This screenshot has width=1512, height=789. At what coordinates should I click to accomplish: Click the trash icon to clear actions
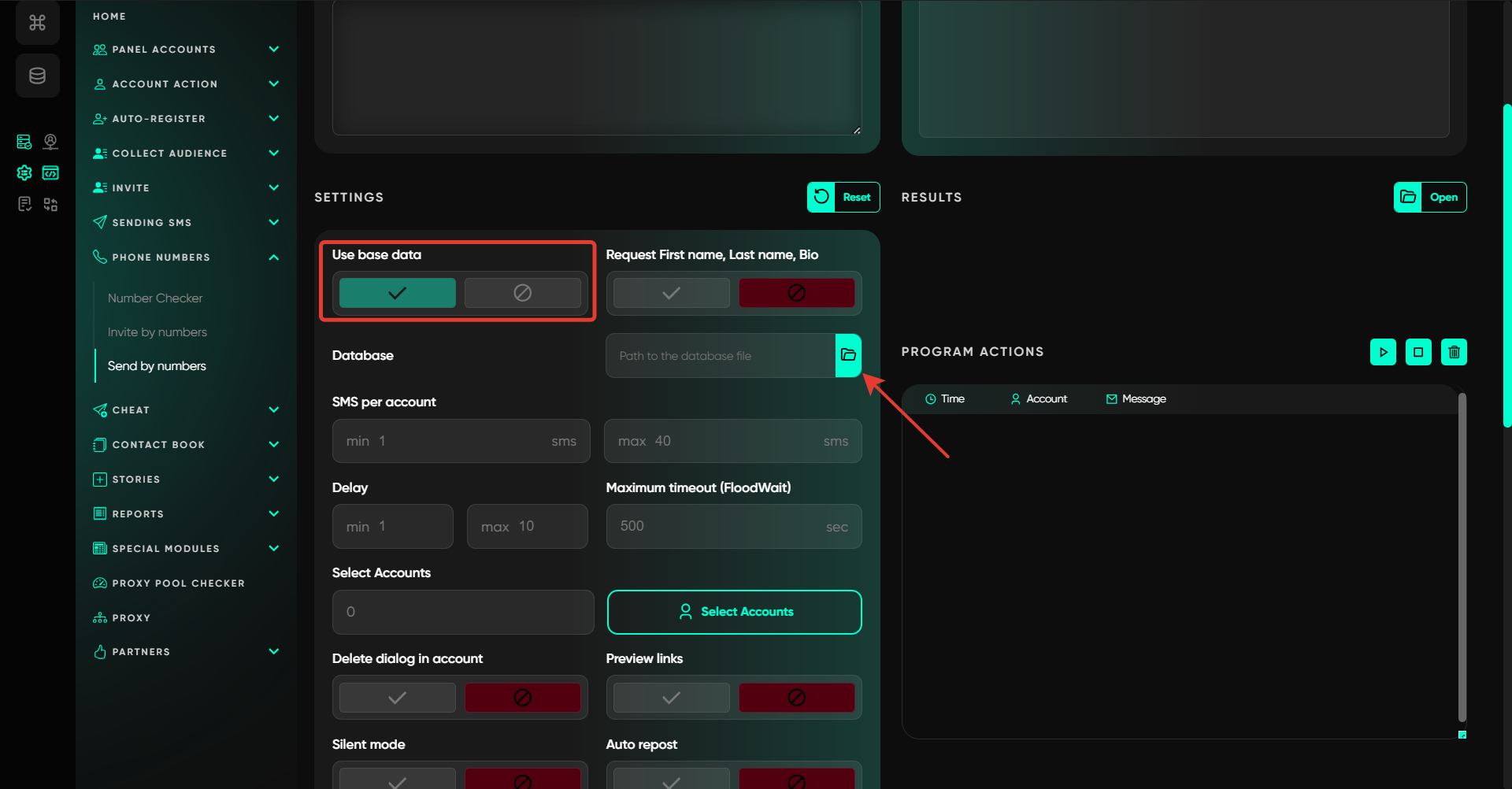point(1454,352)
